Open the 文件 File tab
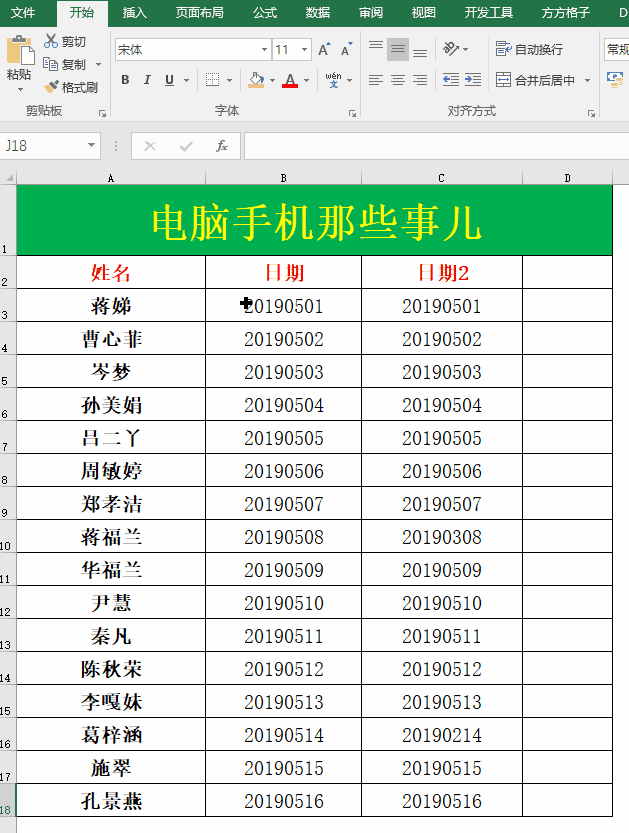Viewport: 629px width, 833px height. tap(23, 13)
